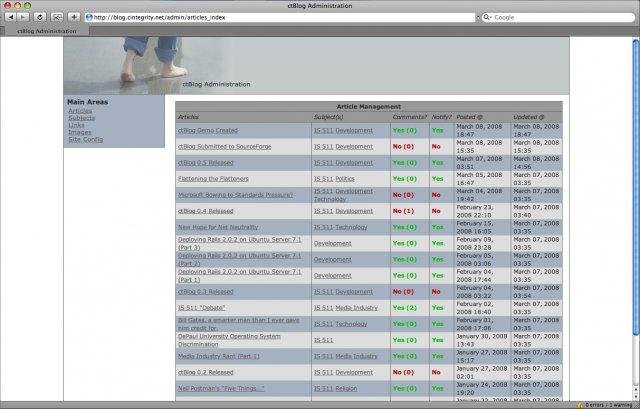640x409 pixels.
Task: Open Microsoft Bowing to Standards Pressure article
Action: coord(236,195)
